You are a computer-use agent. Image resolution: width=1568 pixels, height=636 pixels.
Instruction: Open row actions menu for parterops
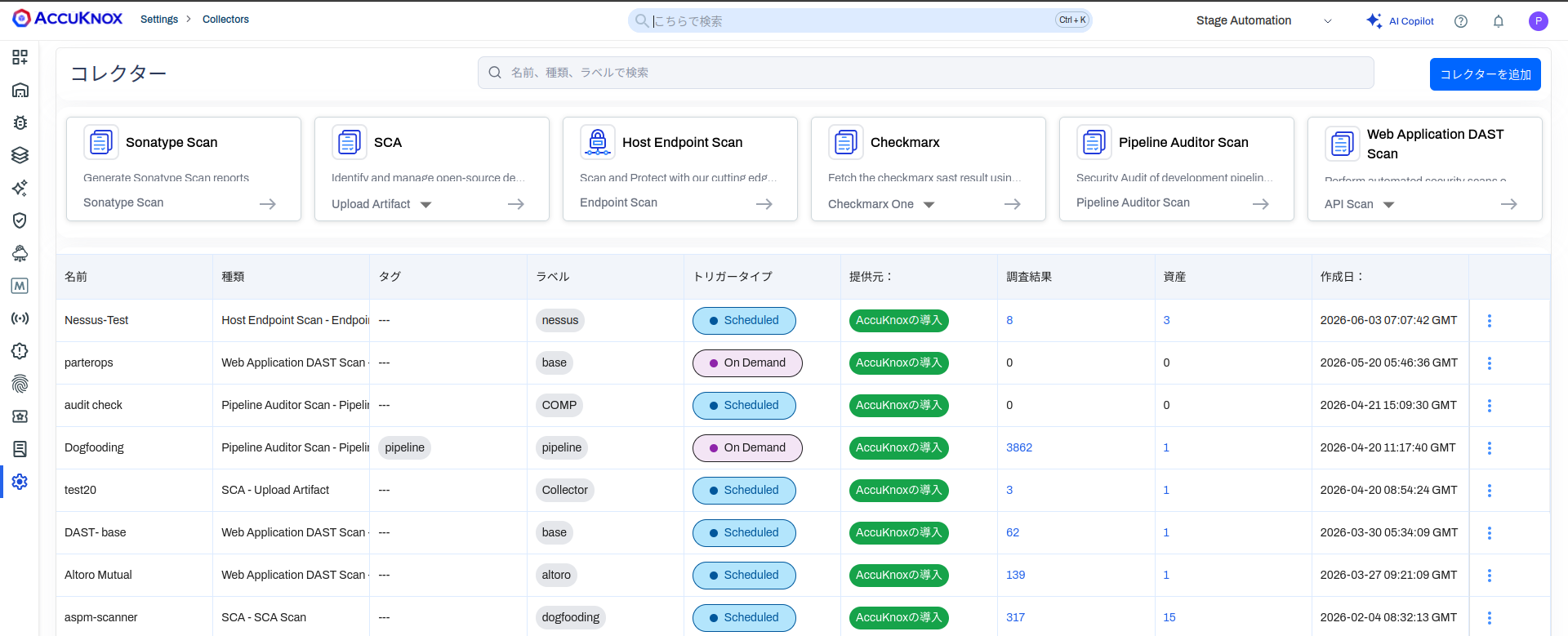(1490, 363)
